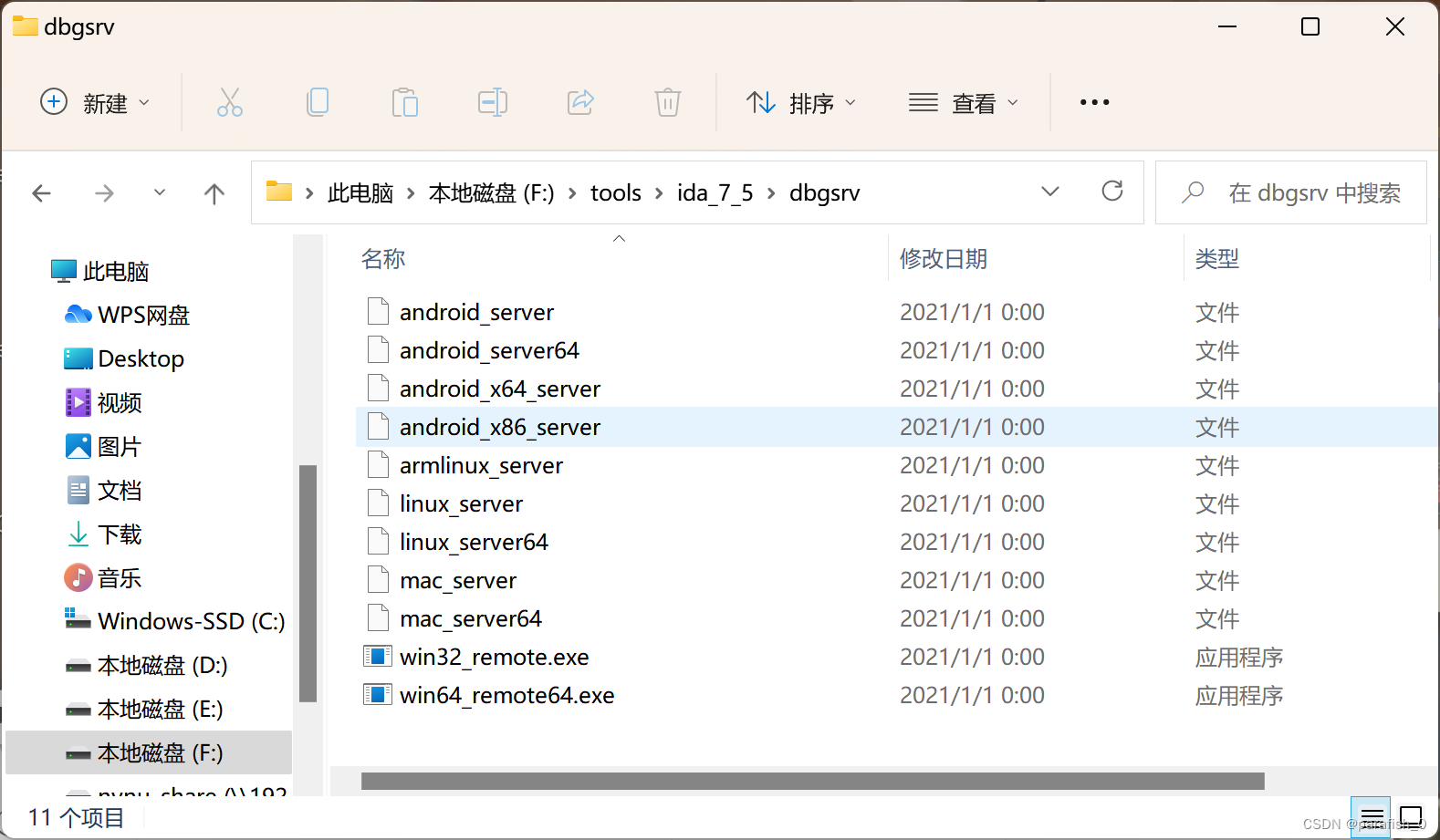Image resolution: width=1440 pixels, height=840 pixels.
Task: Open the 新建 (New) dropdown
Action: pos(95,102)
